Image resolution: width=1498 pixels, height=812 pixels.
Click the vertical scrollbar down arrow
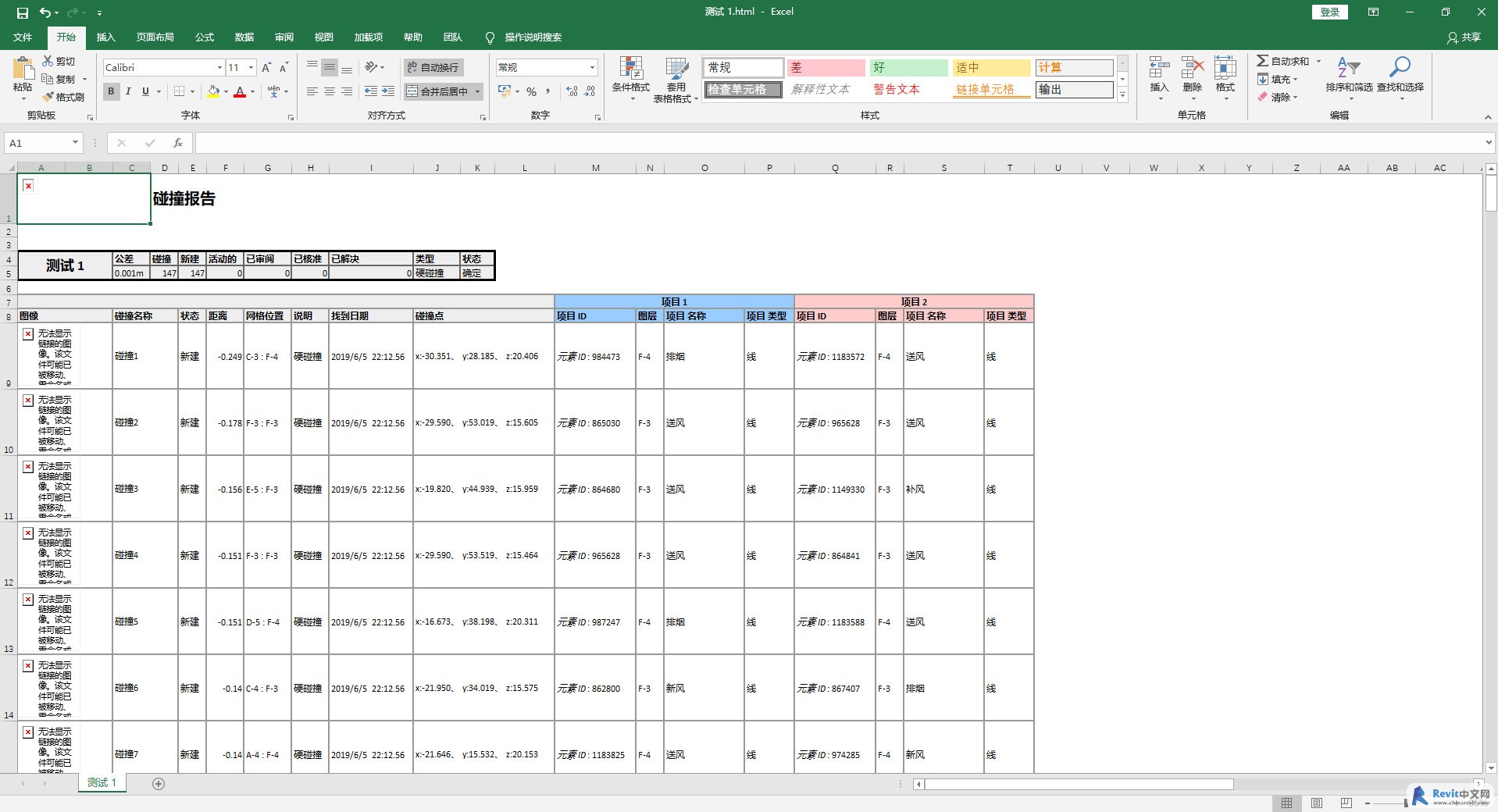tap(1491, 768)
